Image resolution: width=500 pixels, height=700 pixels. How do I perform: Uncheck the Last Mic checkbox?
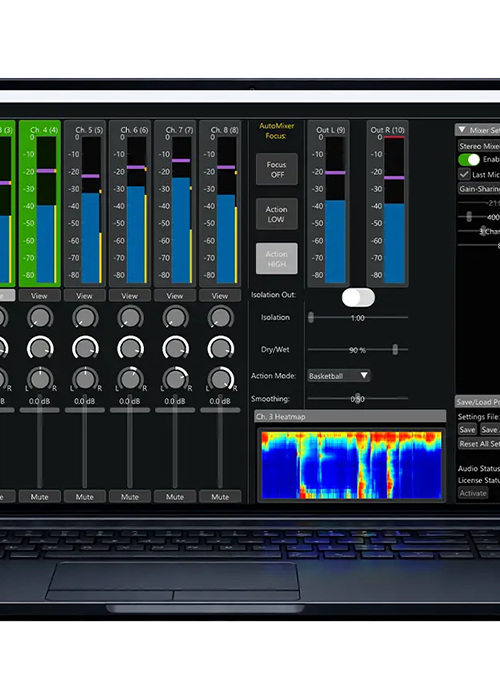pos(464,174)
